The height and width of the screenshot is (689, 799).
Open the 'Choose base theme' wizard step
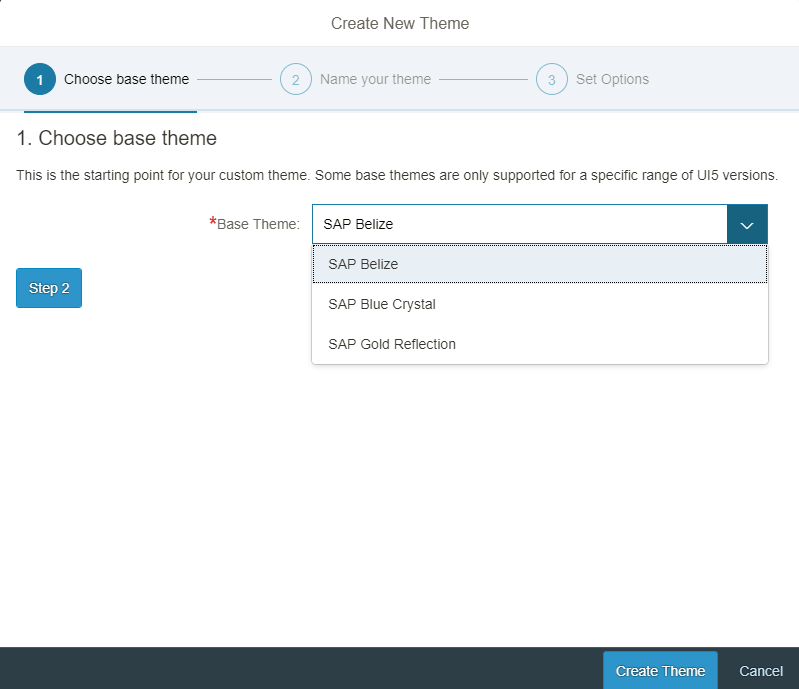click(x=126, y=79)
